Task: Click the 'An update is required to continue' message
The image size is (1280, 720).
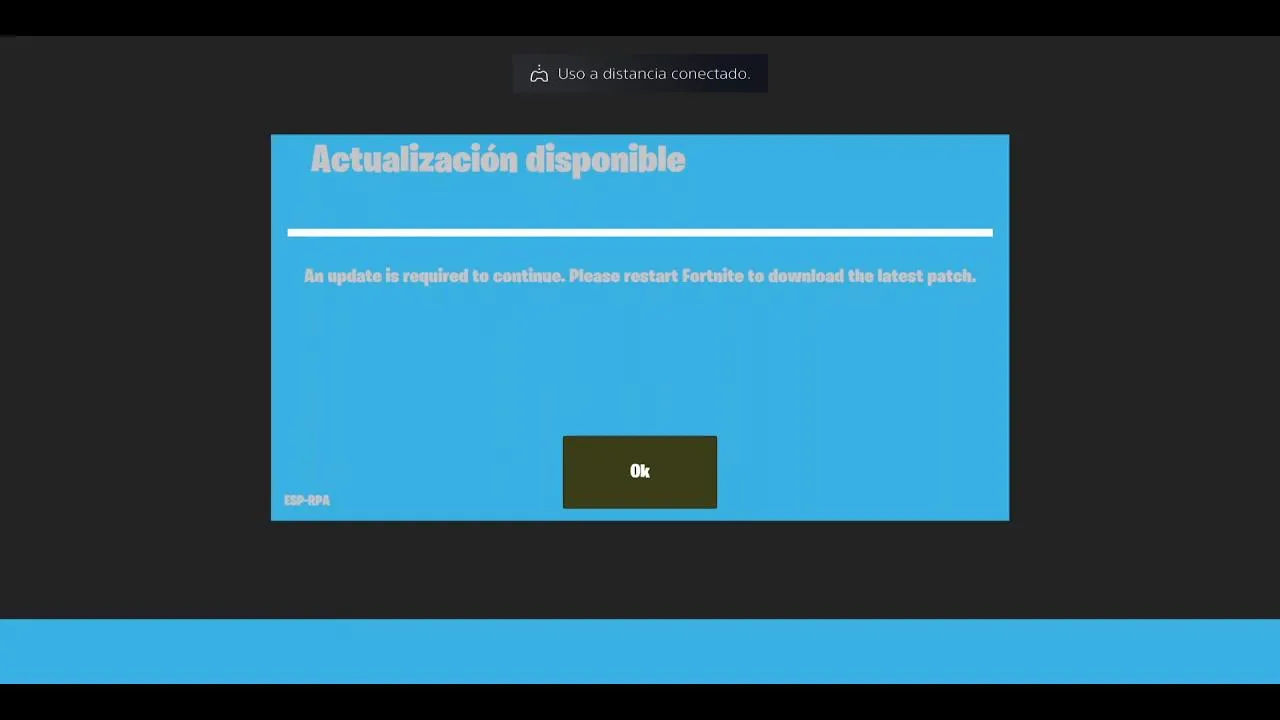Action: click(x=640, y=276)
